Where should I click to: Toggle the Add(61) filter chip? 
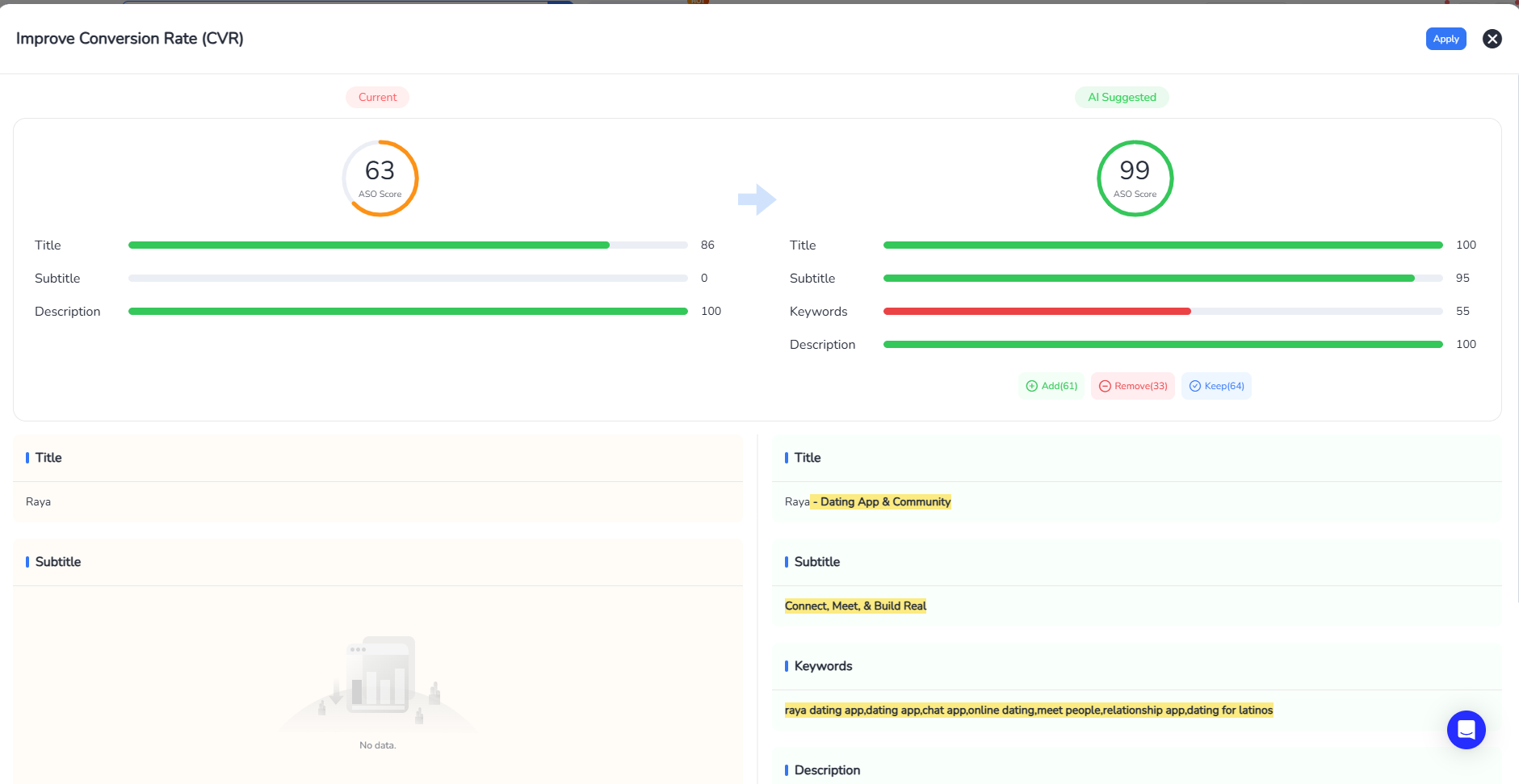point(1051,386)
